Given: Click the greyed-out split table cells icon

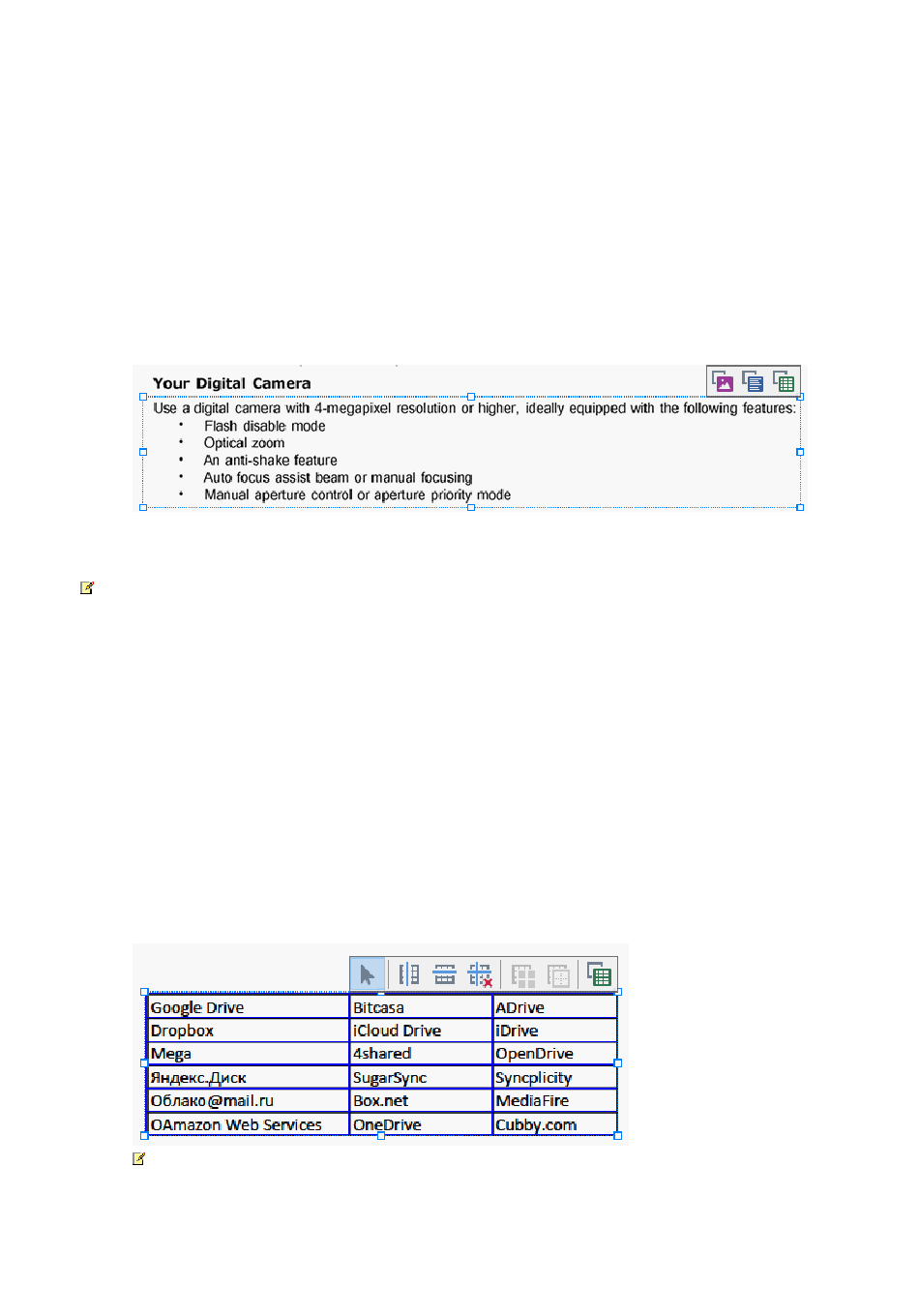Looking at the screenshot, I should coord(558,974).
